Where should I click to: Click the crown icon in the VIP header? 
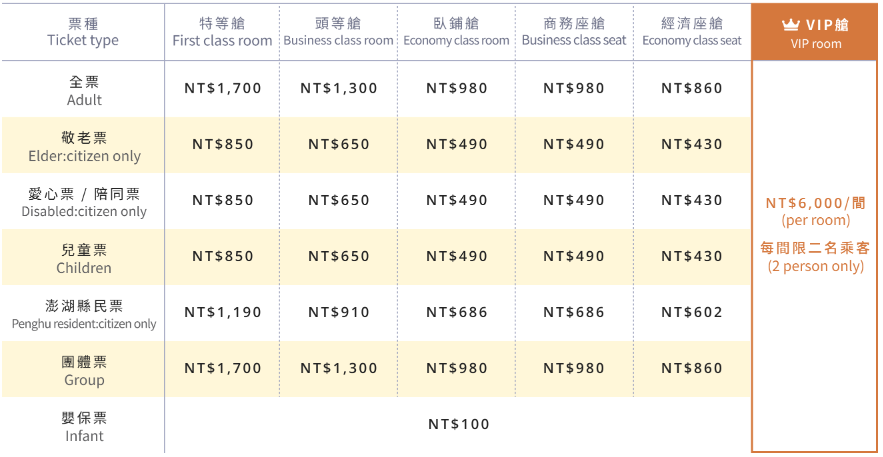[x=791, y=25]
